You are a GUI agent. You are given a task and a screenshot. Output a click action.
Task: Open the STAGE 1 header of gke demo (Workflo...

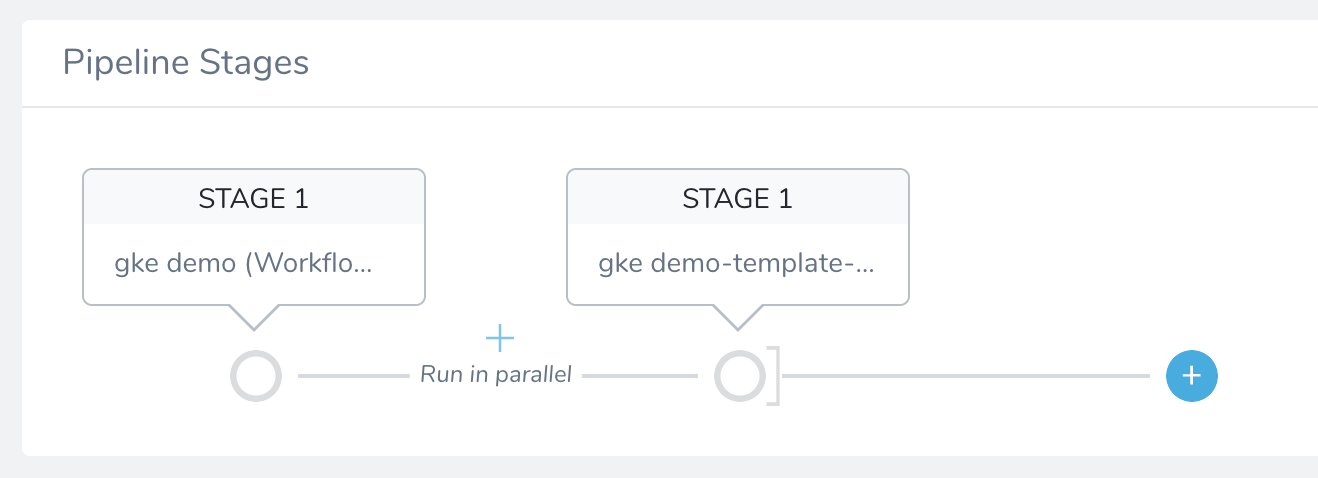coord(254,197)
